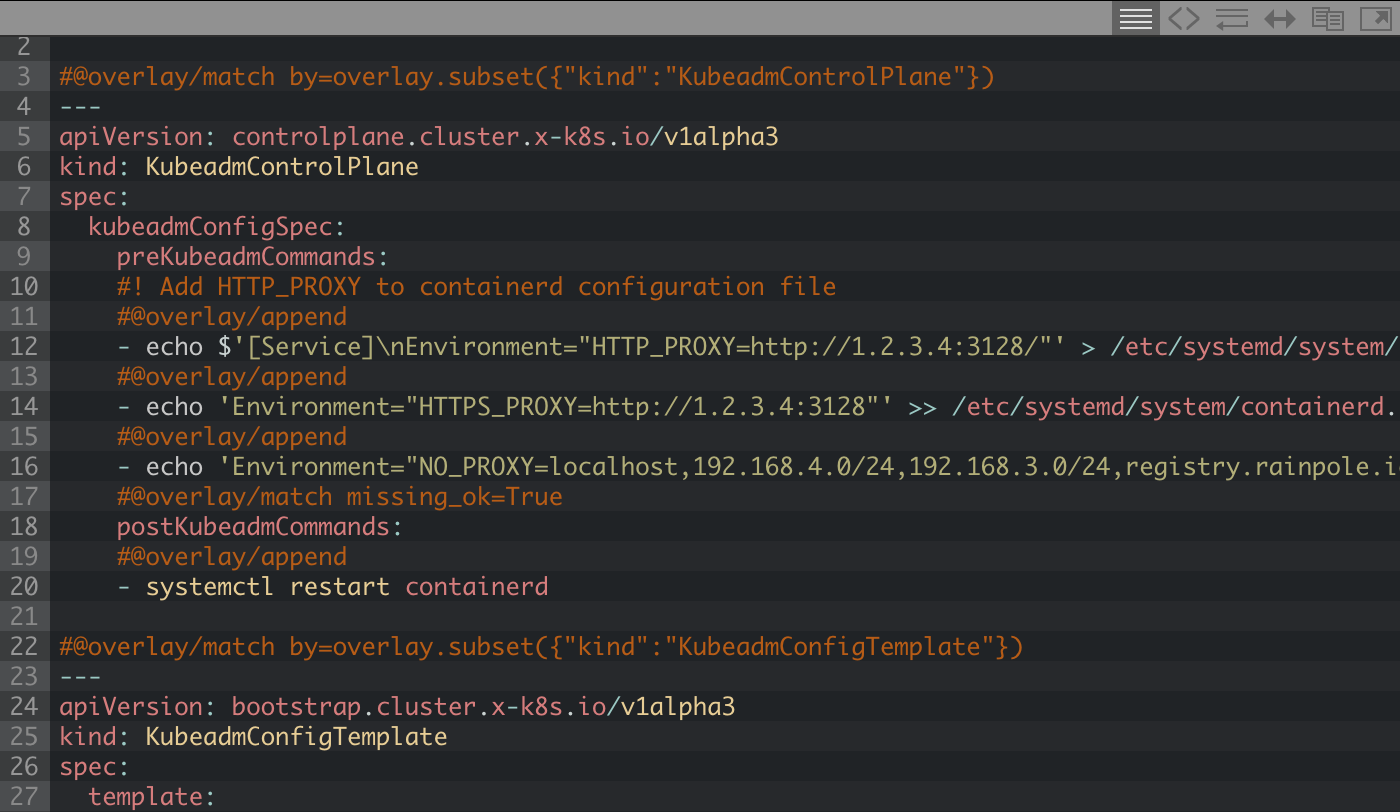Click the template key on the last line
Screen dimensions: 1400x812
click(x=146, y=797)
